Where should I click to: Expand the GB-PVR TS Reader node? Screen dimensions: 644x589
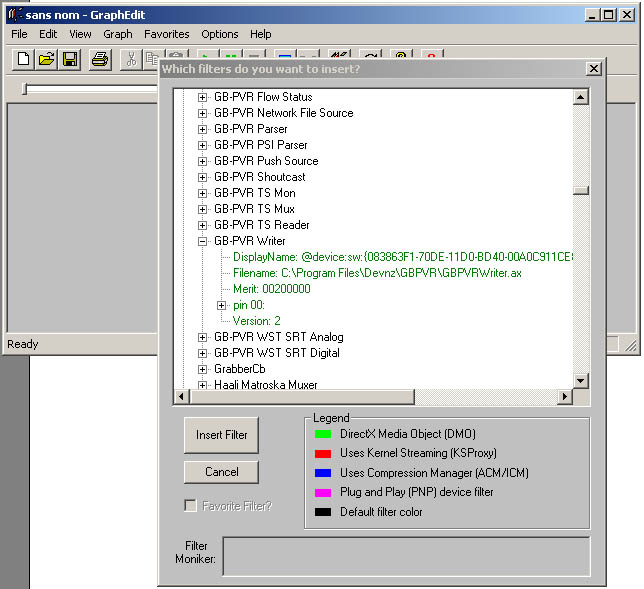pyautogui.click(x=203, y=225)
